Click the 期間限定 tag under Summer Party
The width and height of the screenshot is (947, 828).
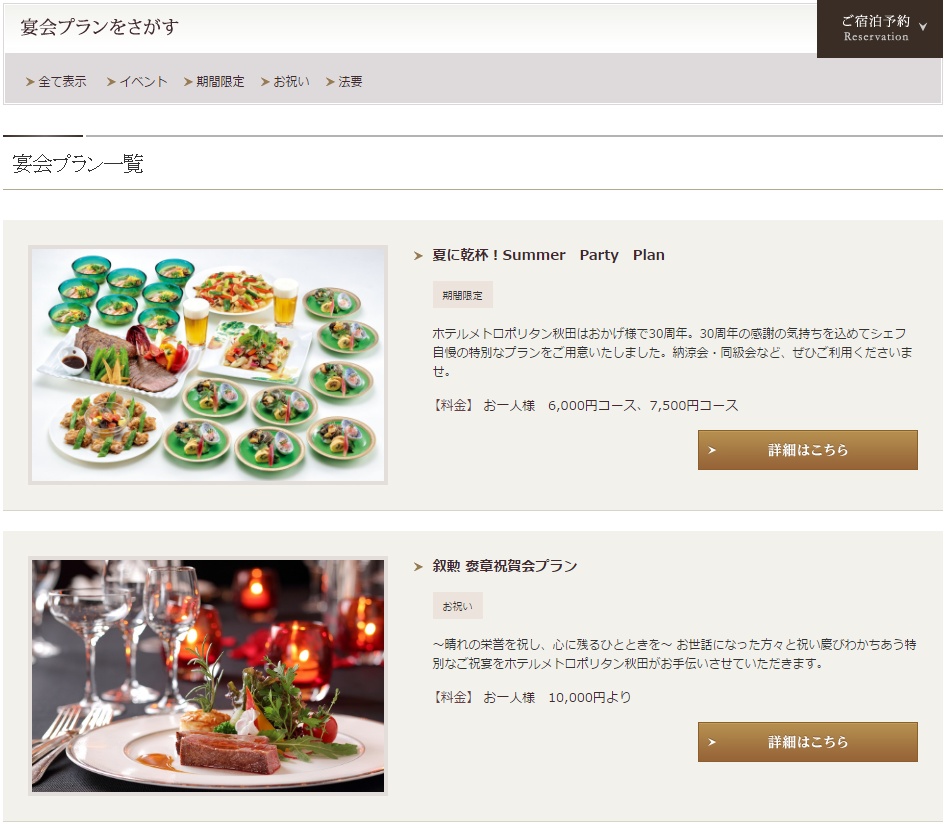(463, 295)
